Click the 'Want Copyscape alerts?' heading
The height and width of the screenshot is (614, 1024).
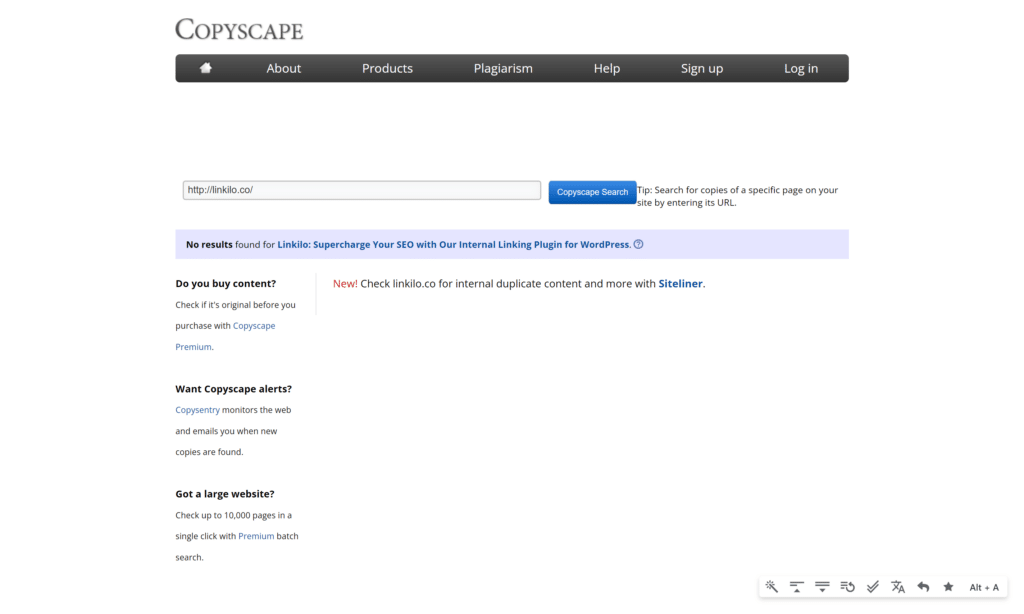[x=233, y=389]
